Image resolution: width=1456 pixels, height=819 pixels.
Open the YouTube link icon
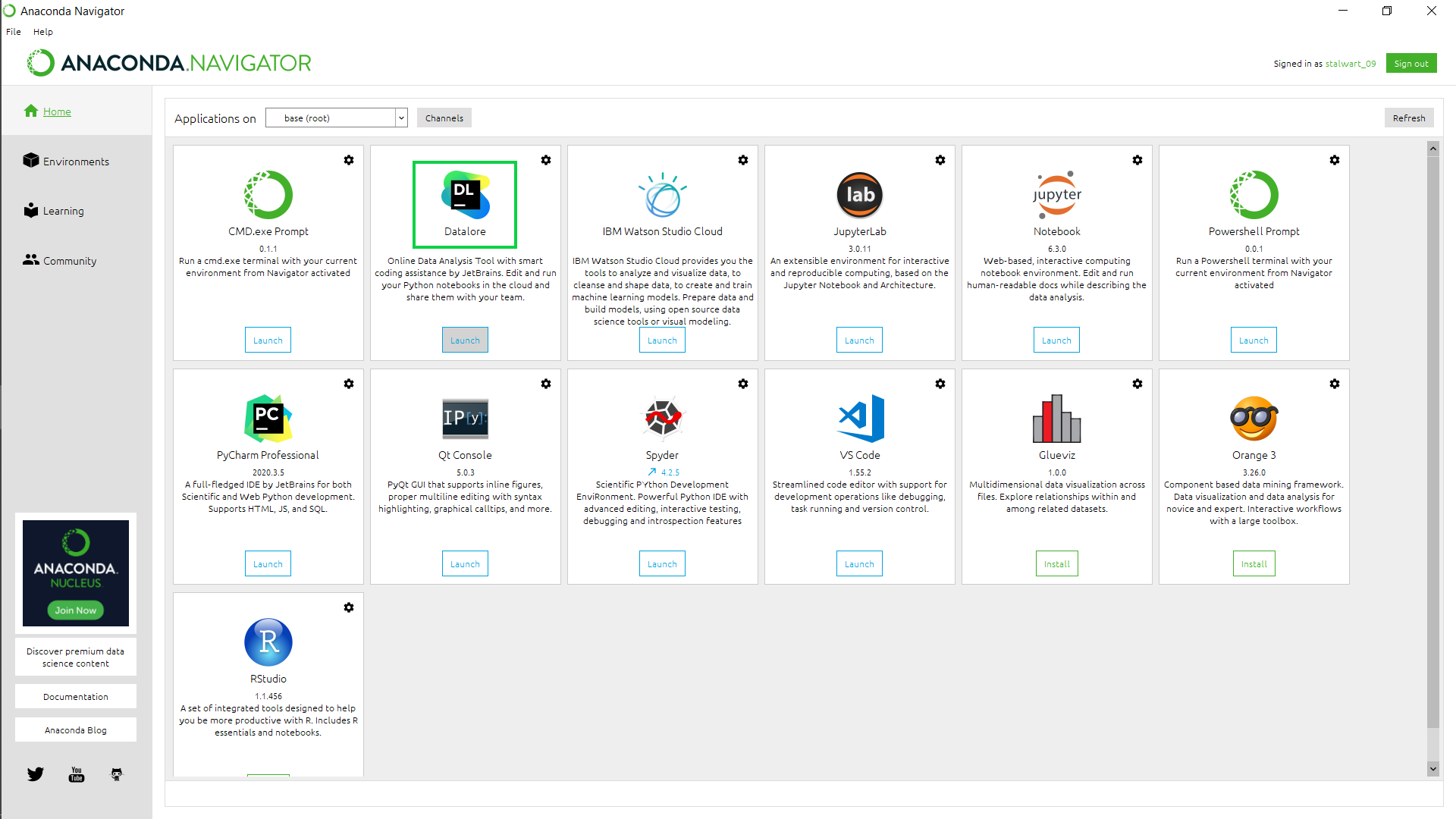pyautogui.click(x=77, y=774)
